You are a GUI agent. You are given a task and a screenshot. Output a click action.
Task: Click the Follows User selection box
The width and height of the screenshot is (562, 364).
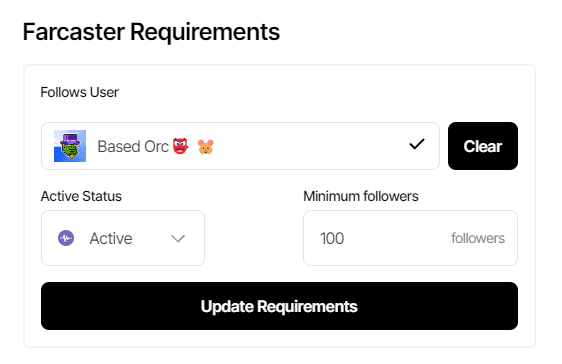pyautogui.click(x=240, y=146)
